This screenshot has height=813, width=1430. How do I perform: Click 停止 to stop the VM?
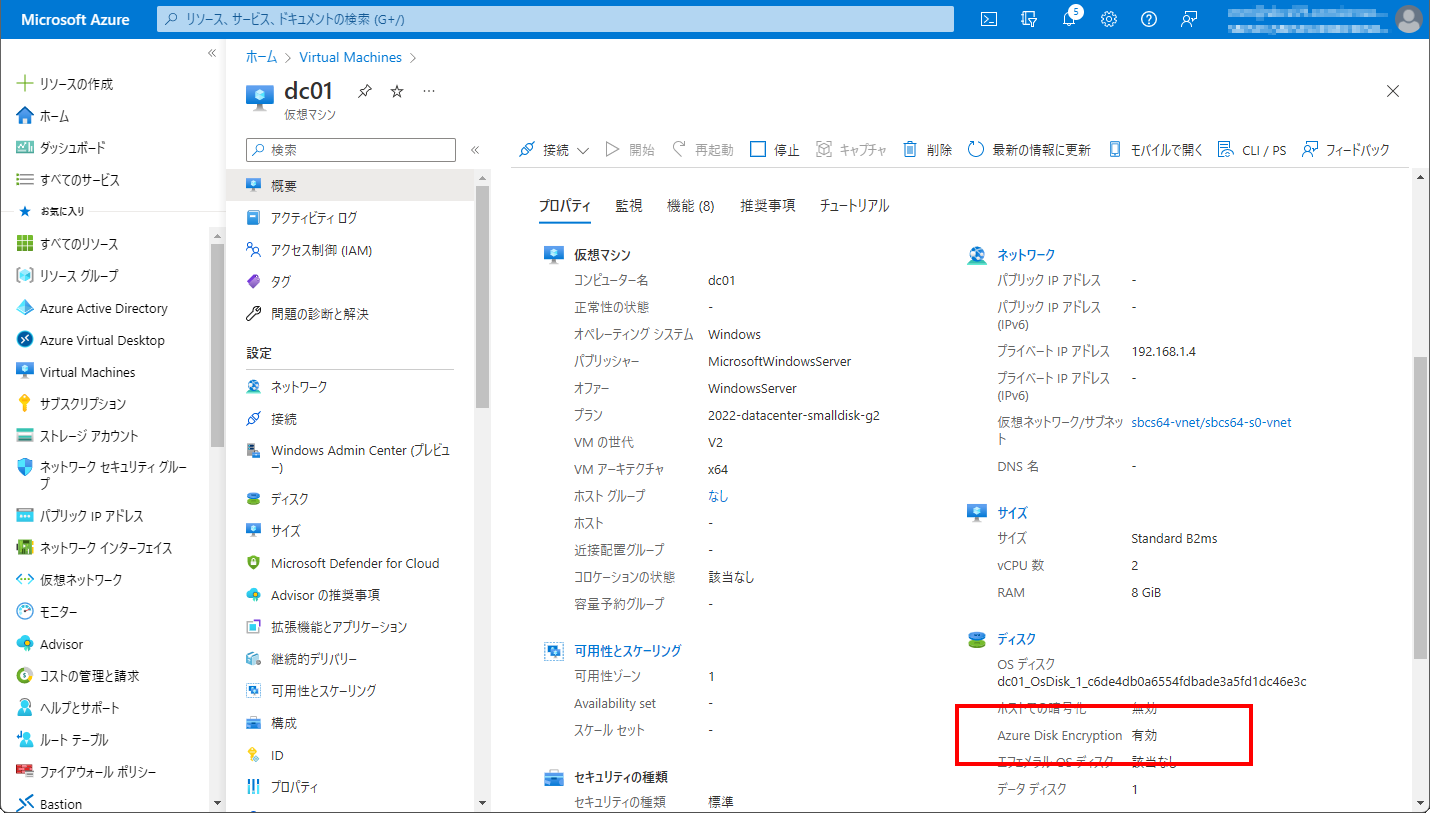(775, 150)
